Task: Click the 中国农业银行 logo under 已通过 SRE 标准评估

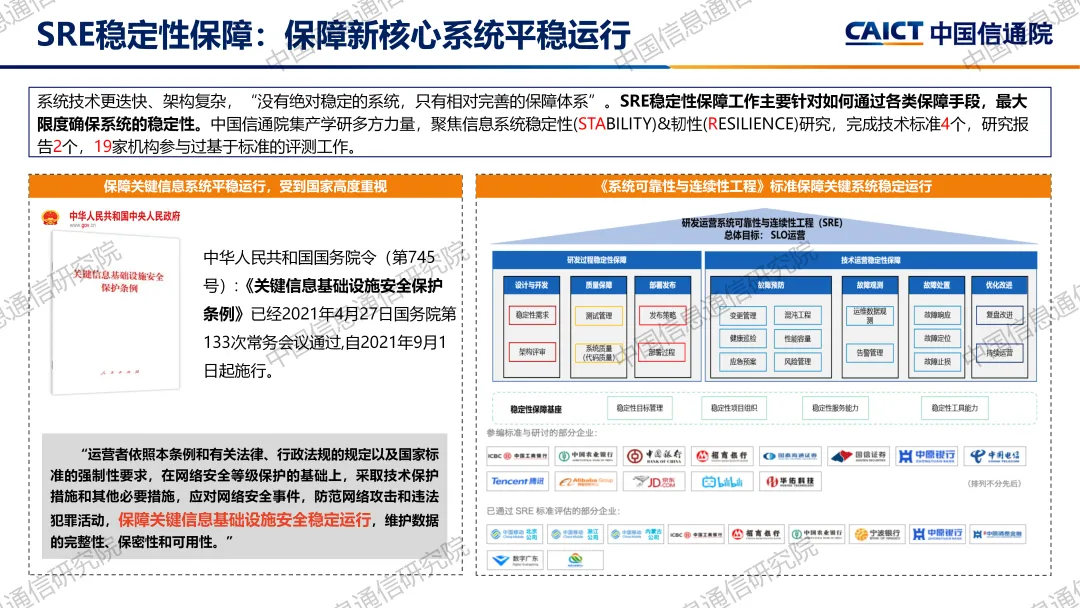Action: [x=817, y=534]
